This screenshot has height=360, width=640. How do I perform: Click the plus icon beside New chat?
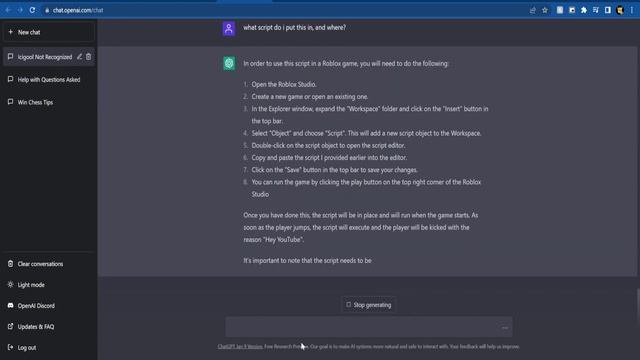point(11,32)
